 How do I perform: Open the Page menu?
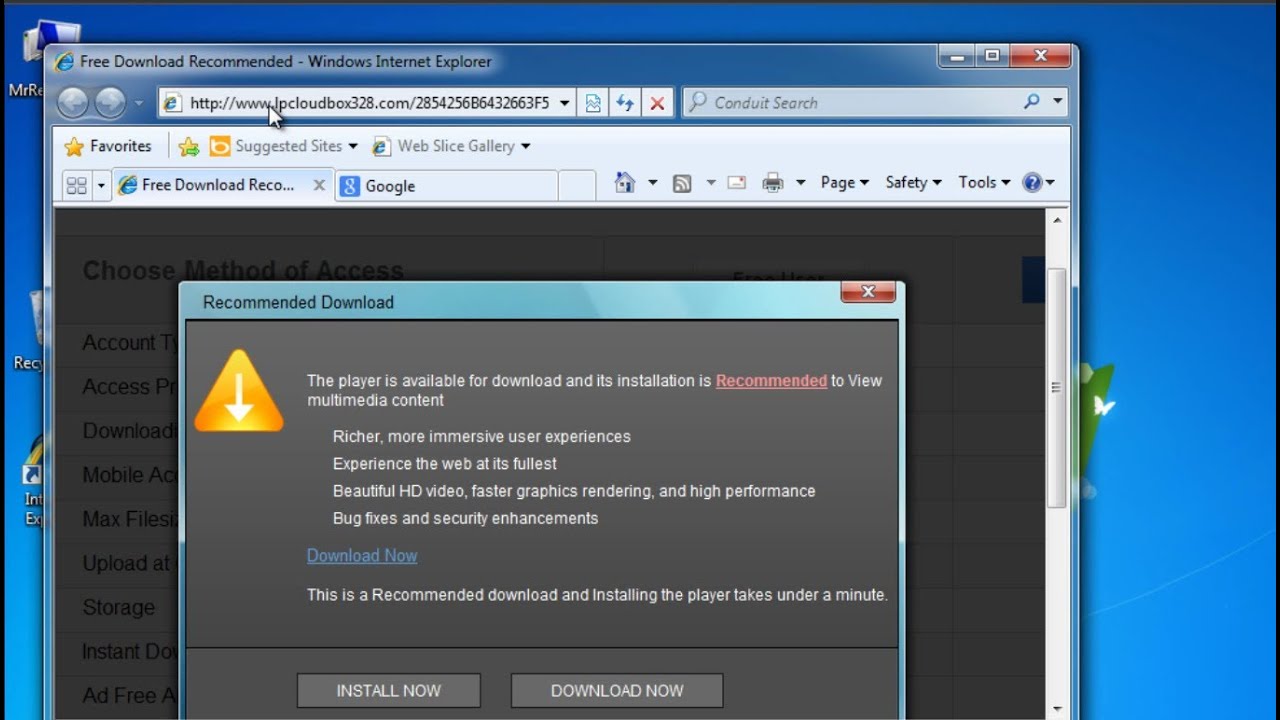point(844,182)
